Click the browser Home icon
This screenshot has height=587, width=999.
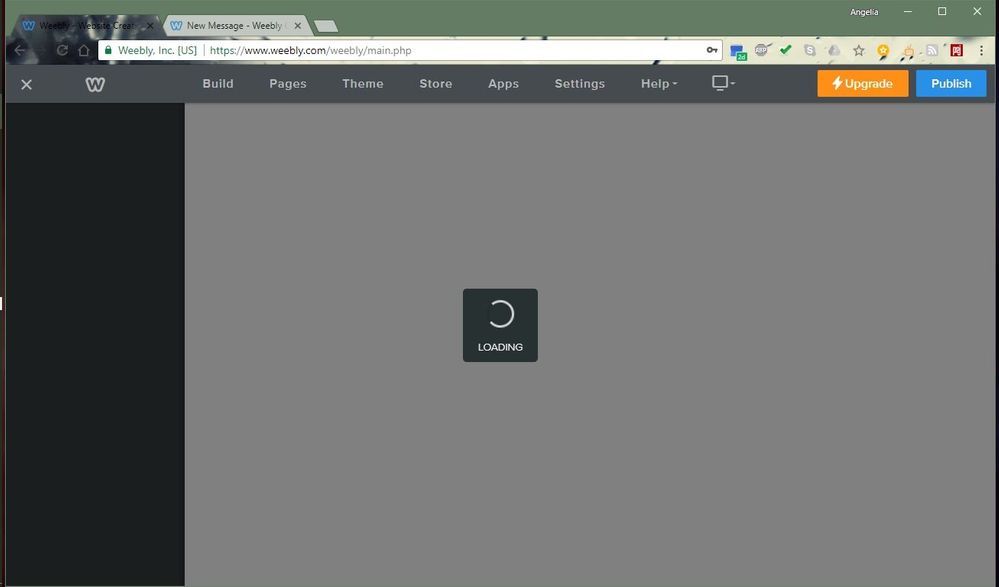84,50
